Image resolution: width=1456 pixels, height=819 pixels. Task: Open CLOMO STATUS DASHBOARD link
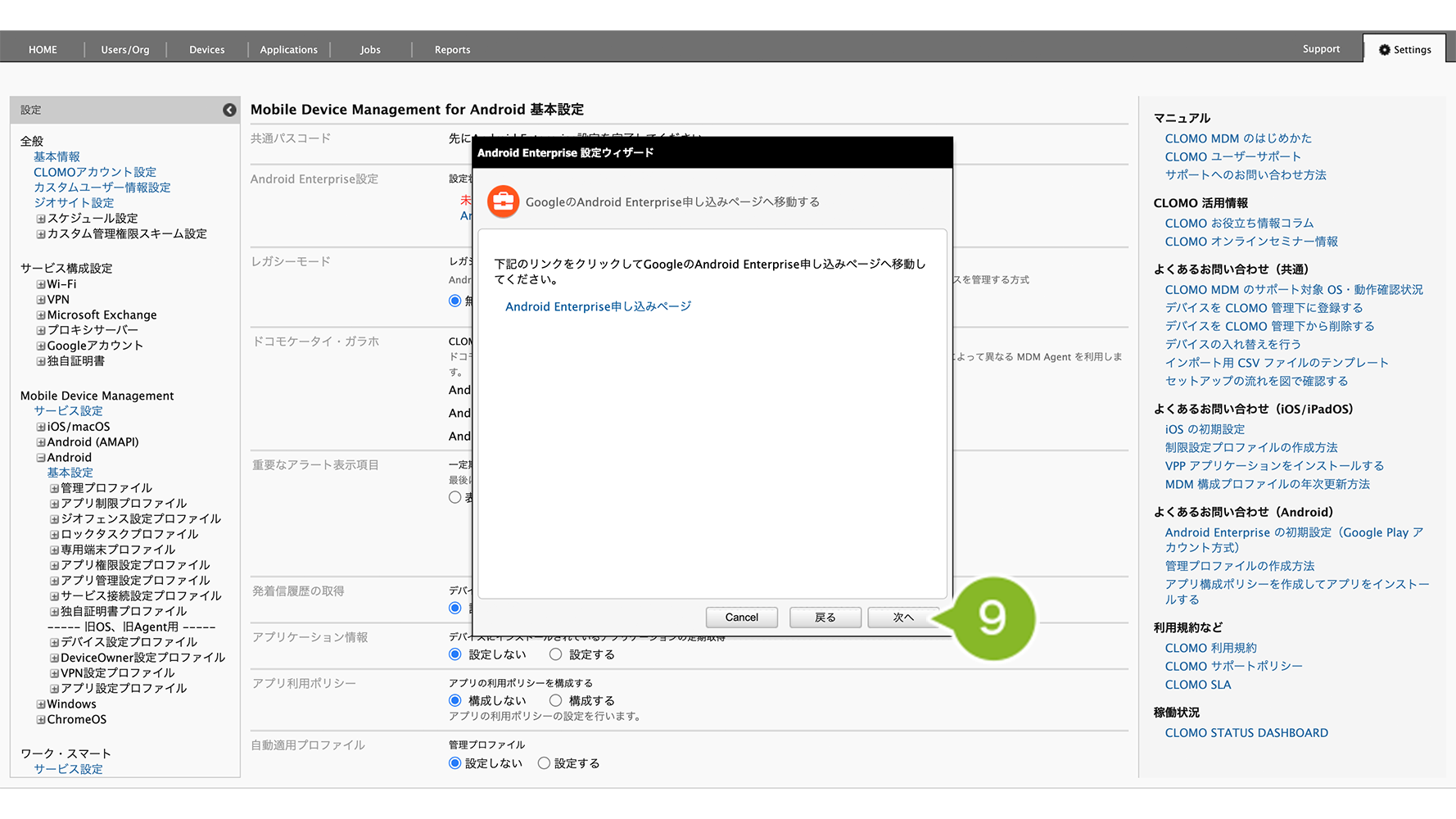coord(1246,733)
